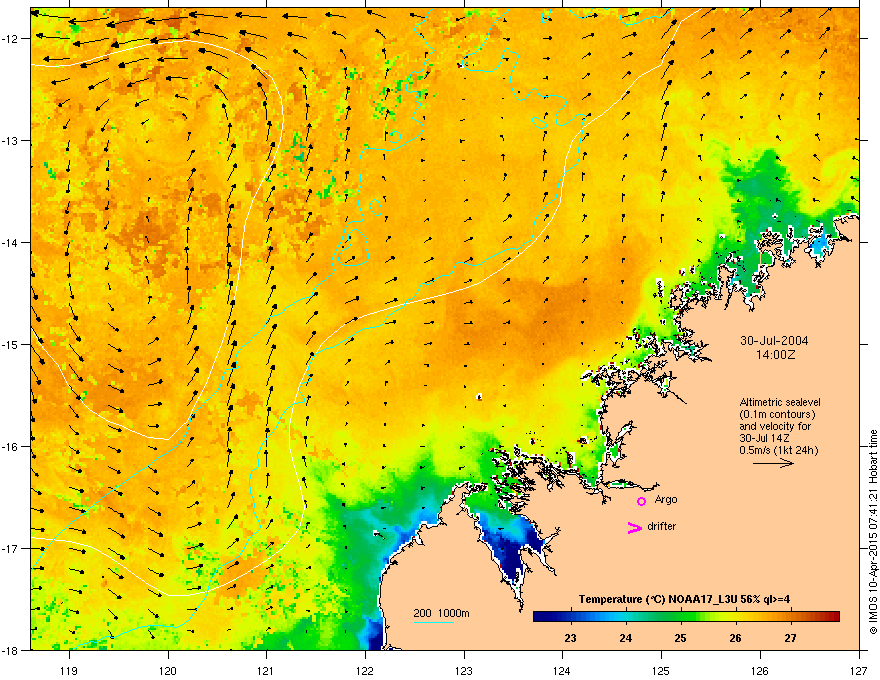Image resolution: width=880 pixels, height=680 pixels.
Task: Click the magenta drifter arrow legend symbol
Action: (x=634, y=527)
